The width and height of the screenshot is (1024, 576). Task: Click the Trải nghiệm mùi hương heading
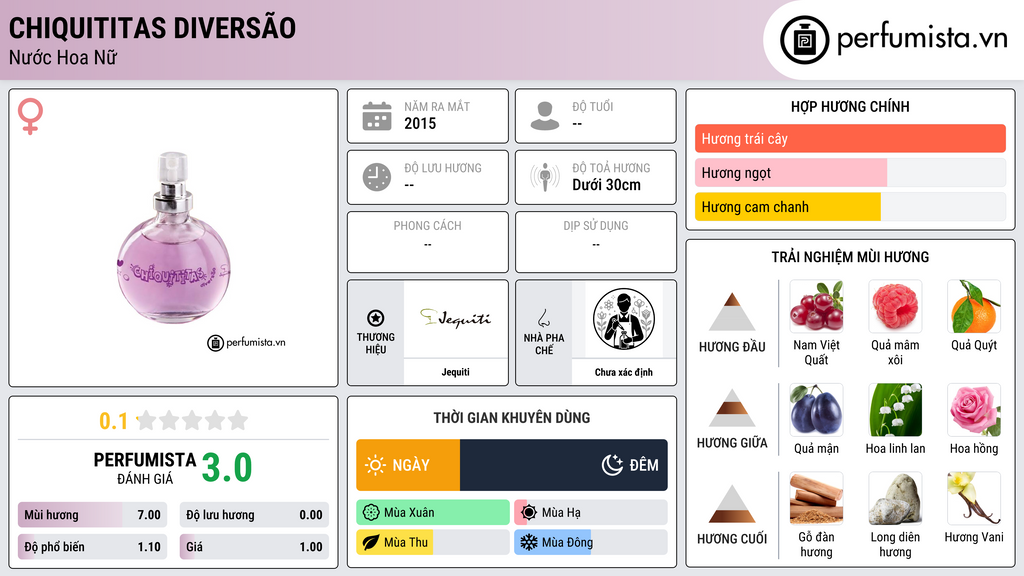tap(850, 257)
